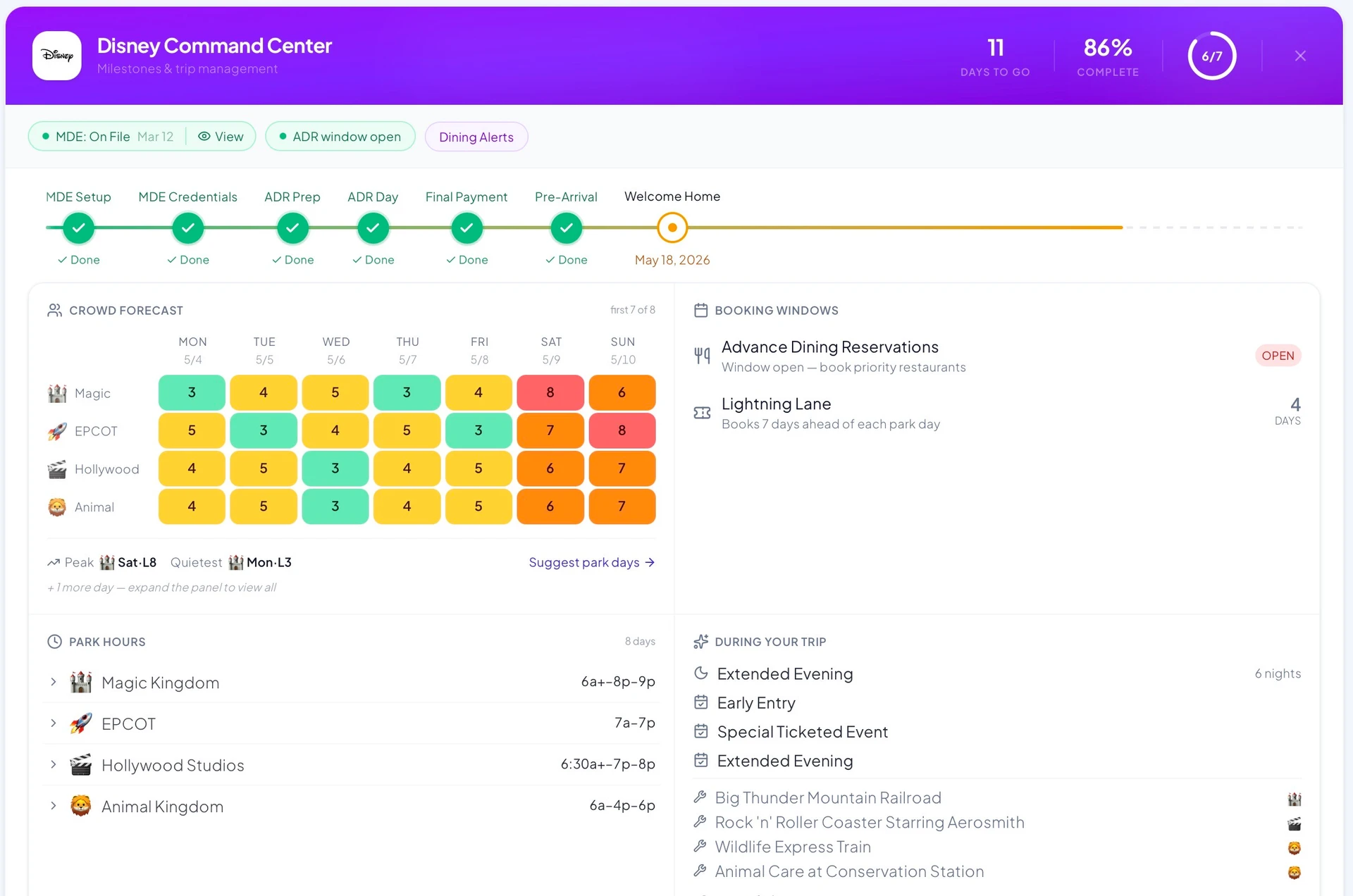Click the Magic Kingdom castle icon in park hours
Screen dimensions: 1353x896
click(81, 682)
